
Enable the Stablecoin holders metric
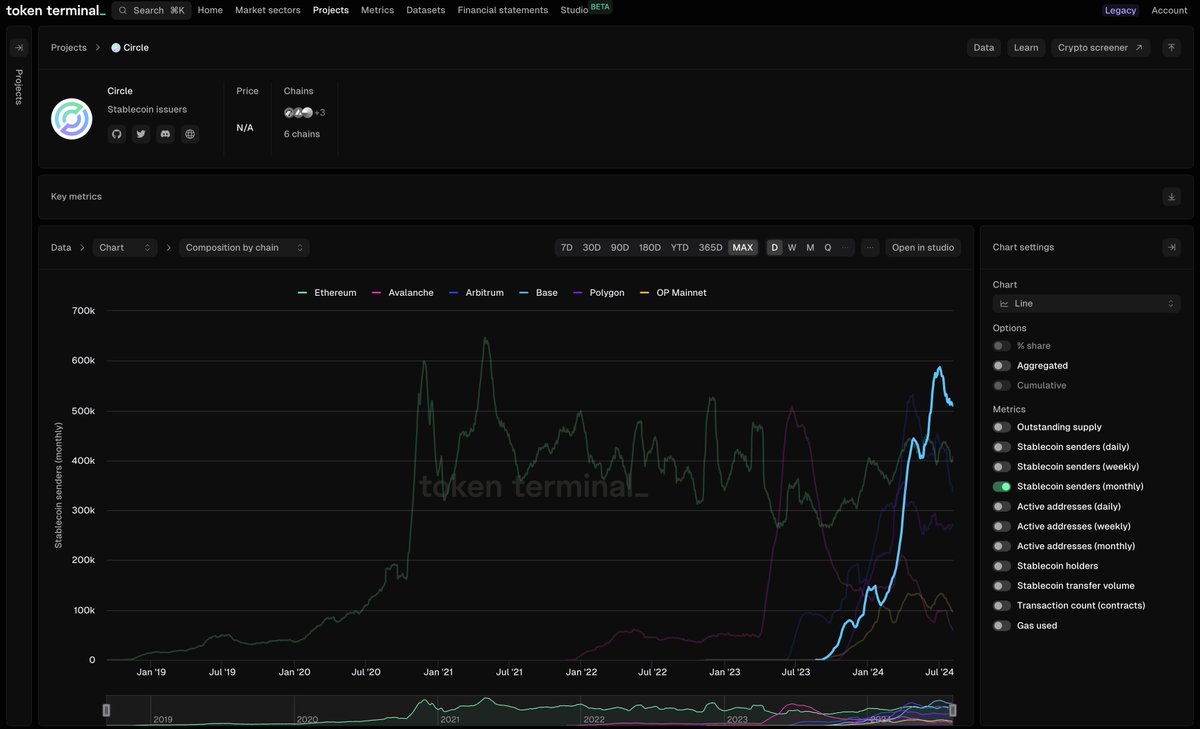pyautogui.click(x=1001, y=566)
